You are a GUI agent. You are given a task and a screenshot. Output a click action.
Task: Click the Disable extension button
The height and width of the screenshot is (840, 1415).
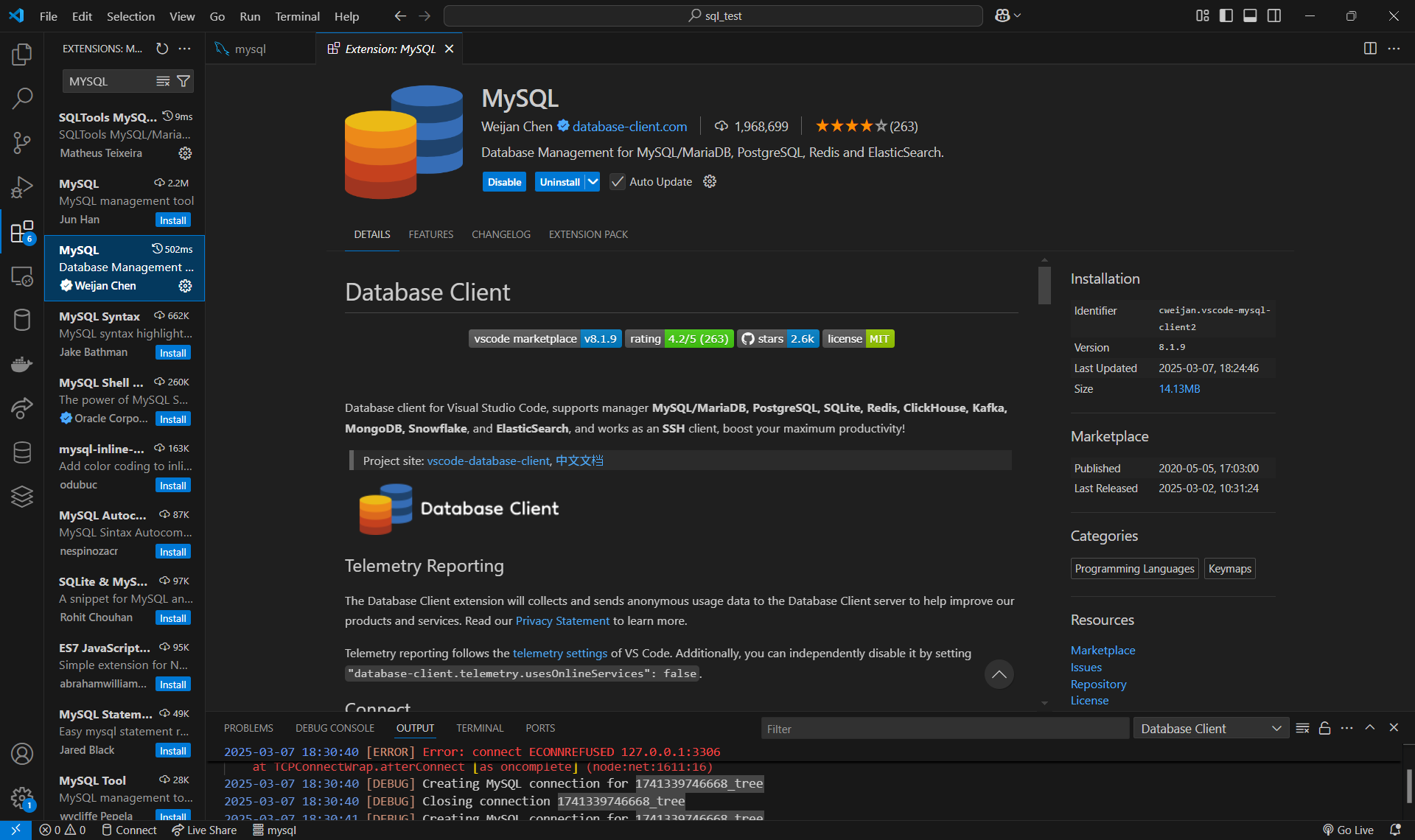(504, 182)
